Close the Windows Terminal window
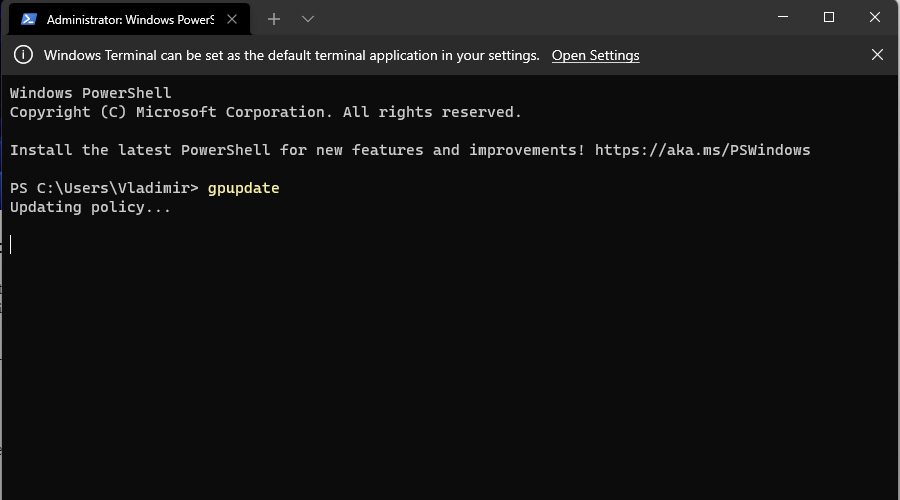Viewport: 900px width, 500px height. coord(874,17)
